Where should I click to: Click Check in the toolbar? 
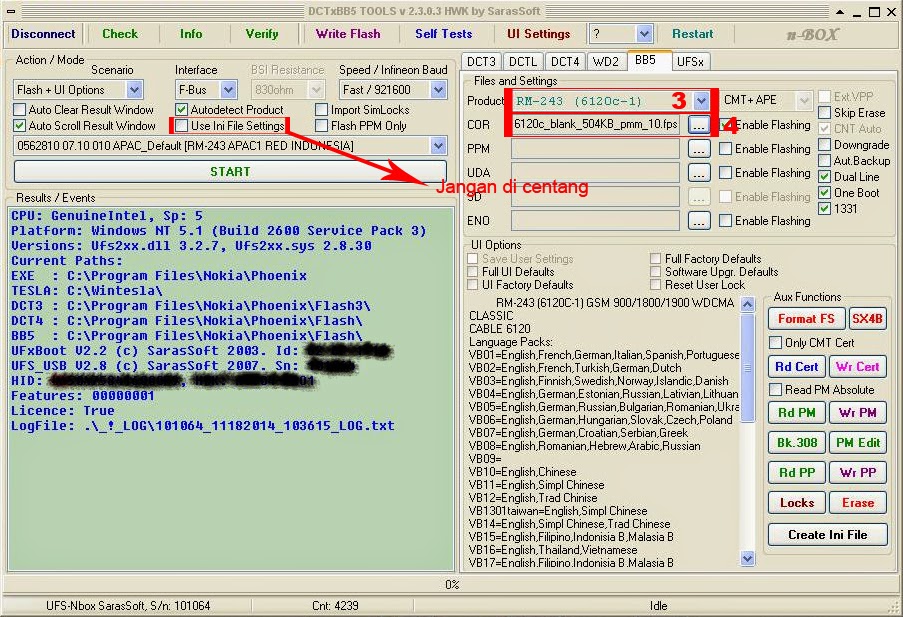click(120, 34)
